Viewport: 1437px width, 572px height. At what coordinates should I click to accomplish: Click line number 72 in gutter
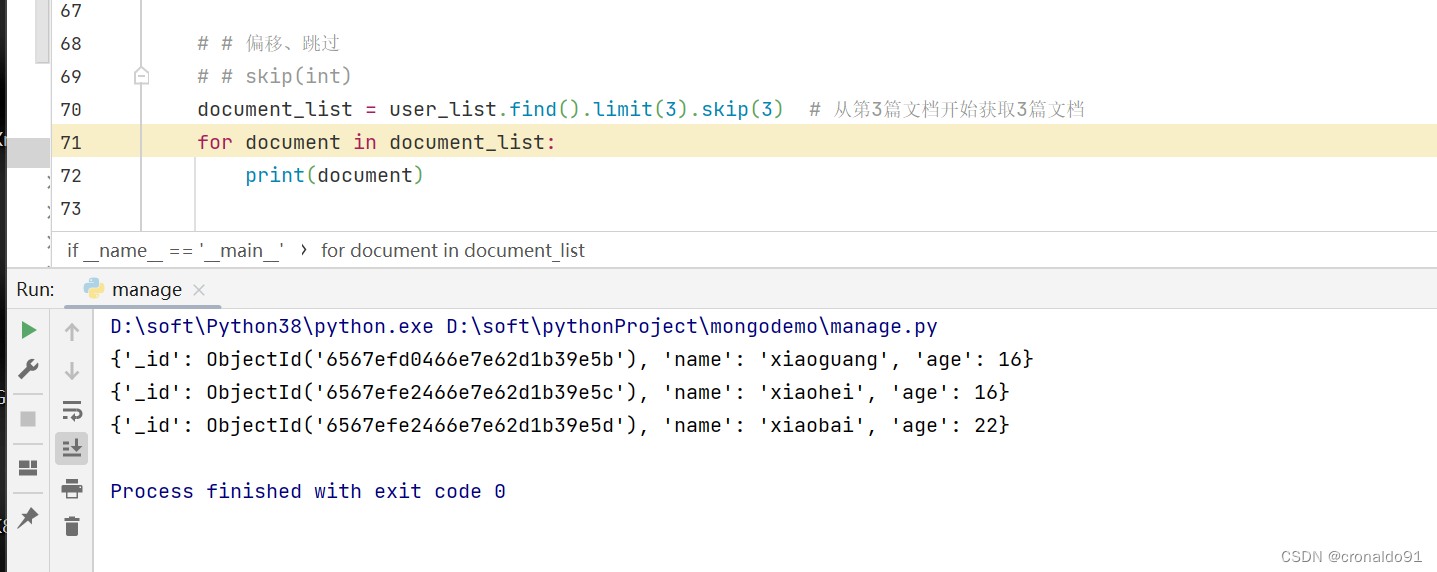[70, 175]
